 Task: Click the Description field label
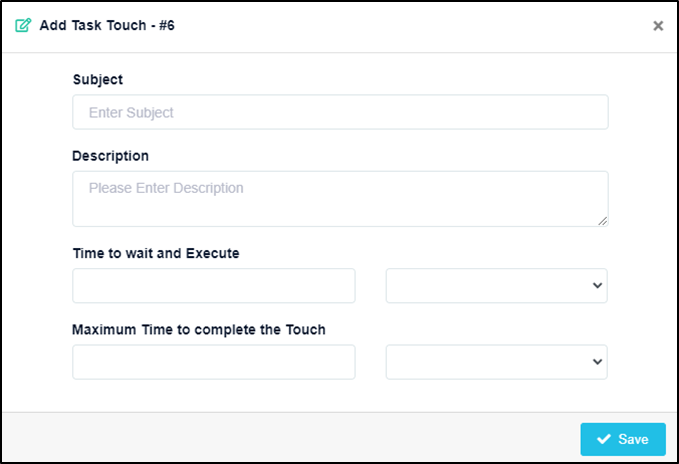click(x=110, y=156)
